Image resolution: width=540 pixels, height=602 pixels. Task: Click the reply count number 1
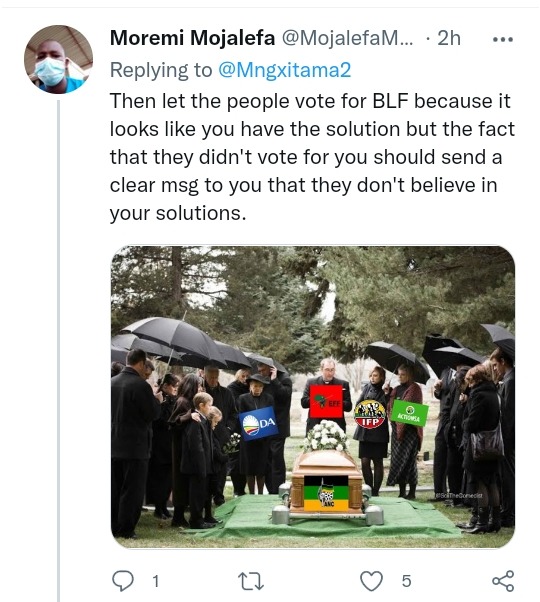[155, 581]
